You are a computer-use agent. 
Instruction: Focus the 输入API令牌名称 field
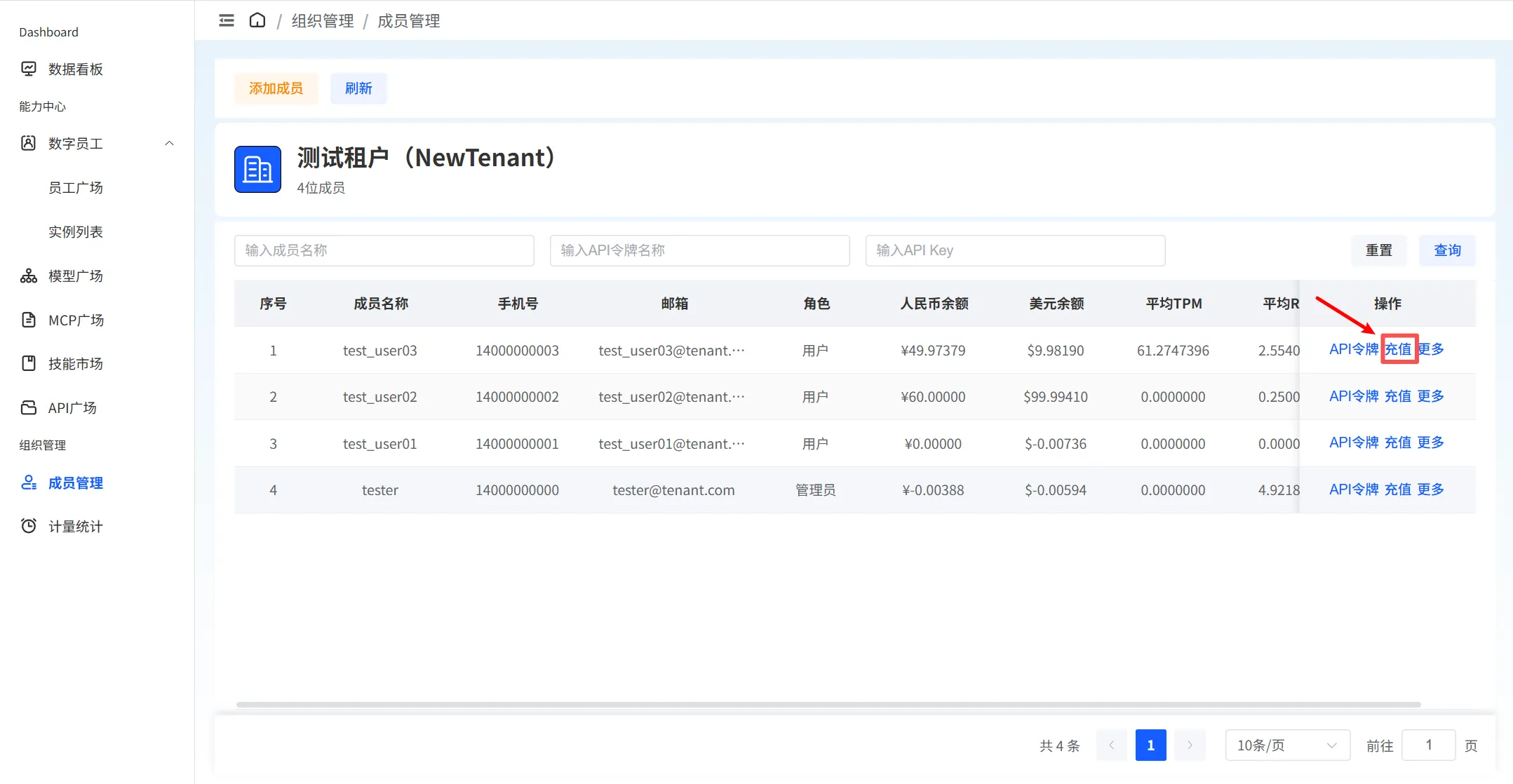pyautogui.click(x=700, y=250)
